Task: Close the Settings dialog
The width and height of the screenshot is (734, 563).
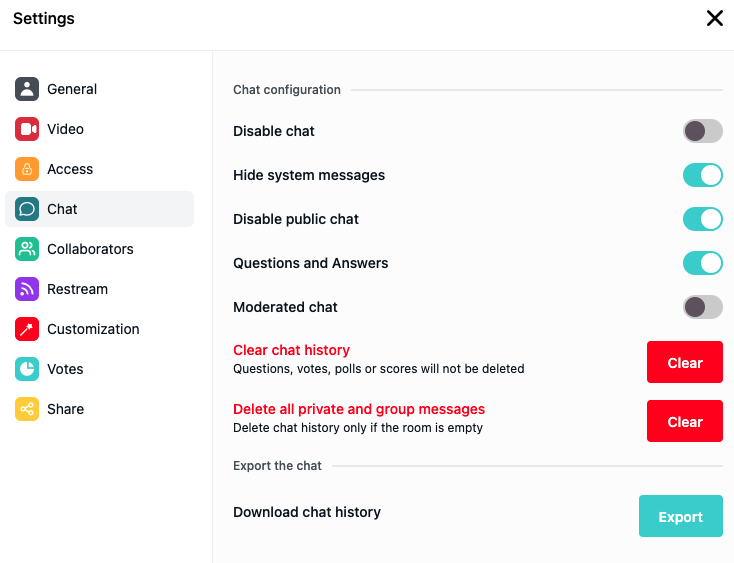Action: pyautogui.click(x=715, y=18)
